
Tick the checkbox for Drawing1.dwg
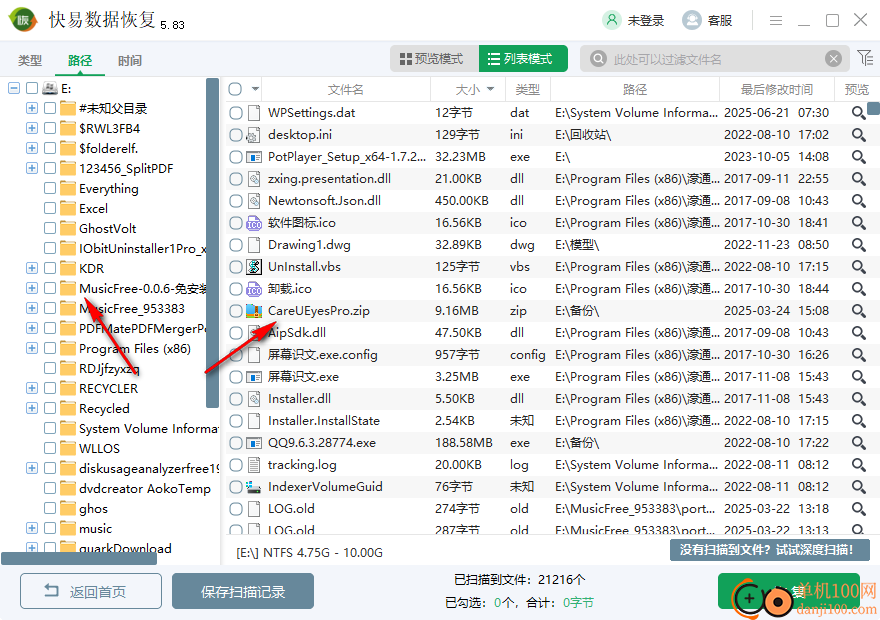pyautogui.click(x=236, y=245)
